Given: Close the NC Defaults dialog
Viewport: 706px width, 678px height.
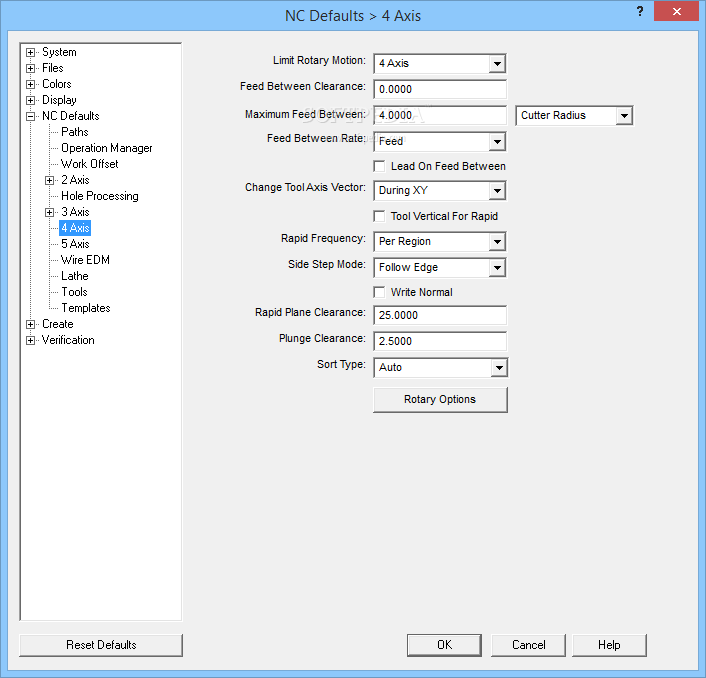Looking at the screenshot, I should (676, 12).
